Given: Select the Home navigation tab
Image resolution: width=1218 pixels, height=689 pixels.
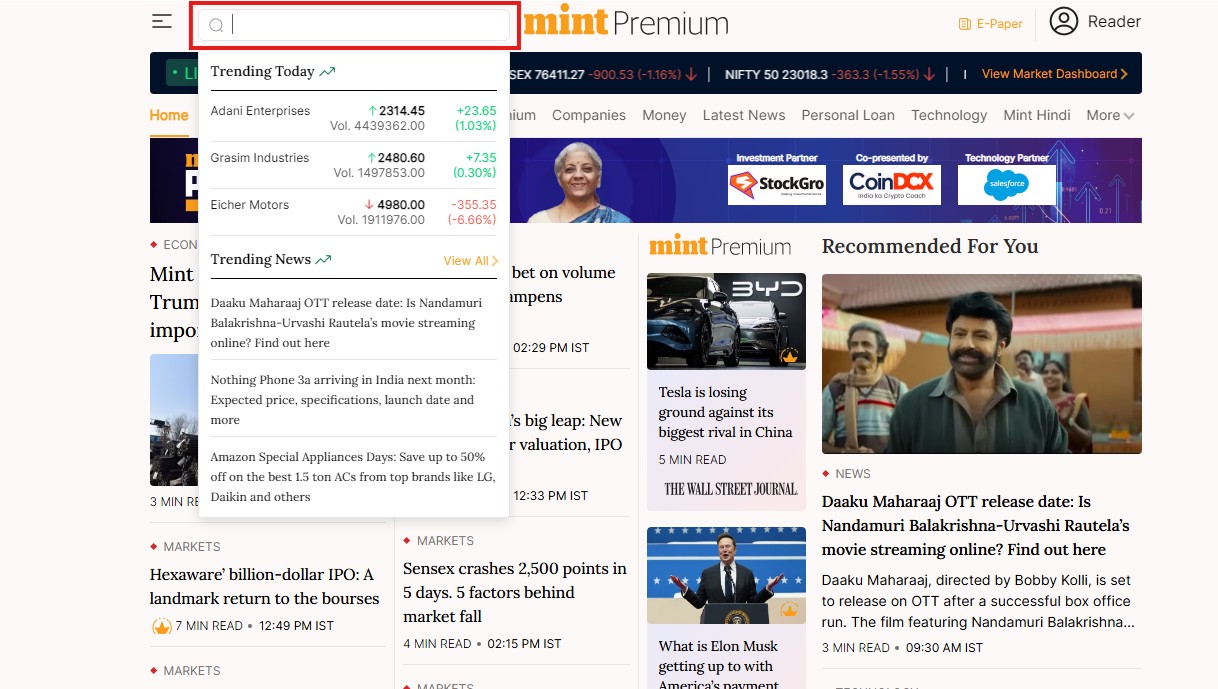Looking at the screenshot, I should 169,115.
